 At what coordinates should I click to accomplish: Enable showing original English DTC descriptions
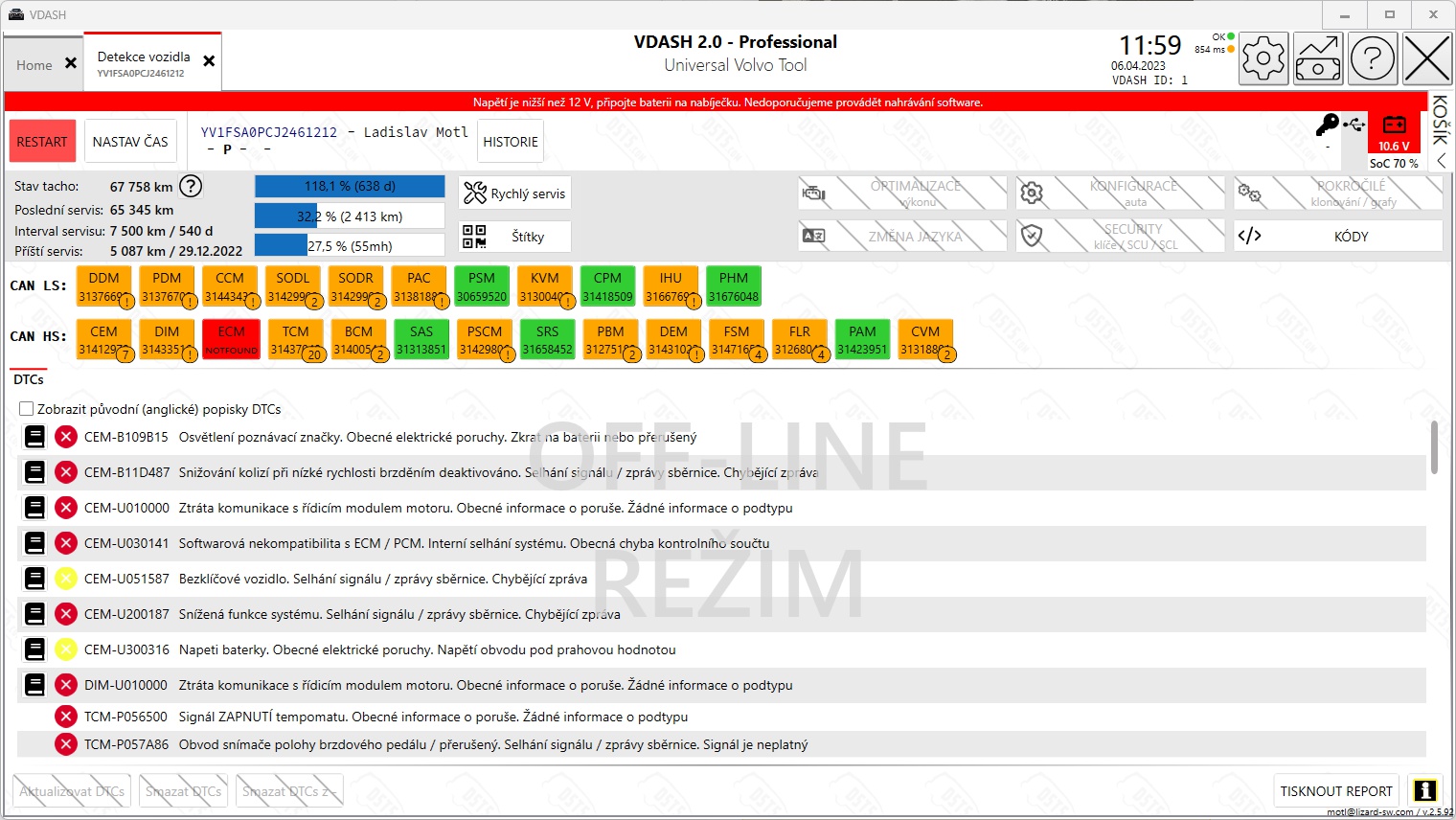[x=27, y=409]
